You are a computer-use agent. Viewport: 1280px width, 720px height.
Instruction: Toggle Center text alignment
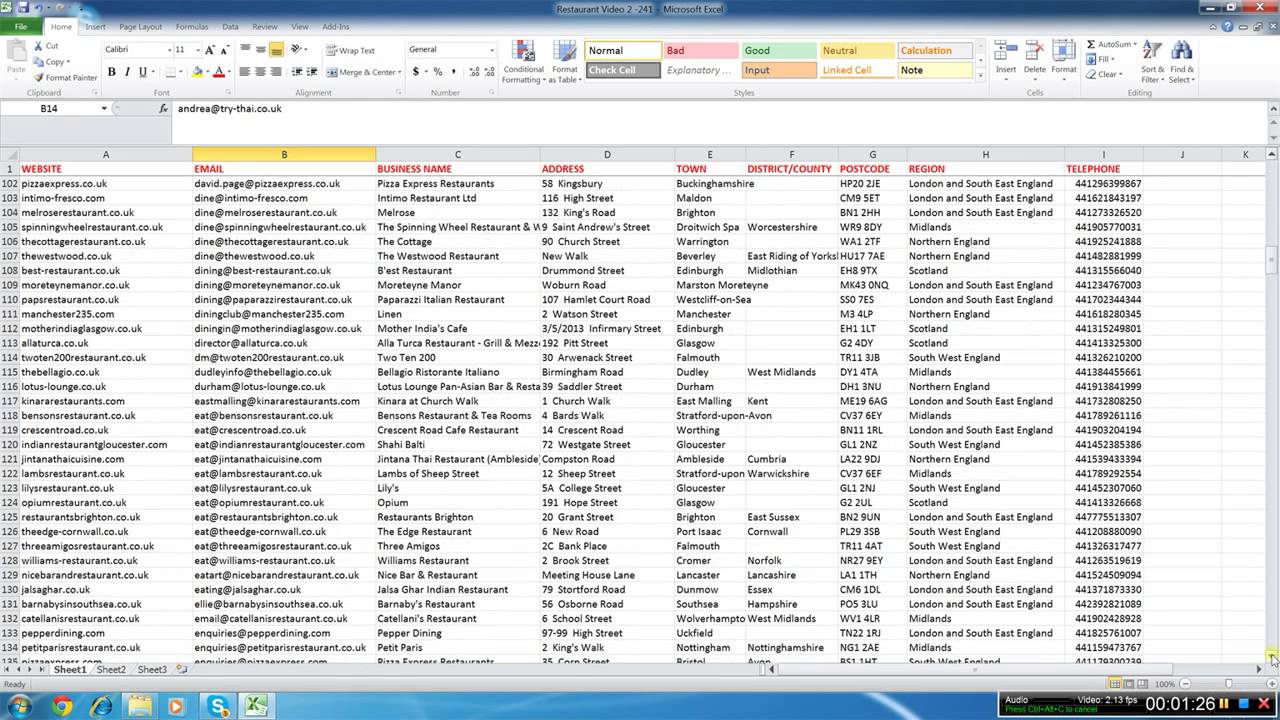[260, 72]
